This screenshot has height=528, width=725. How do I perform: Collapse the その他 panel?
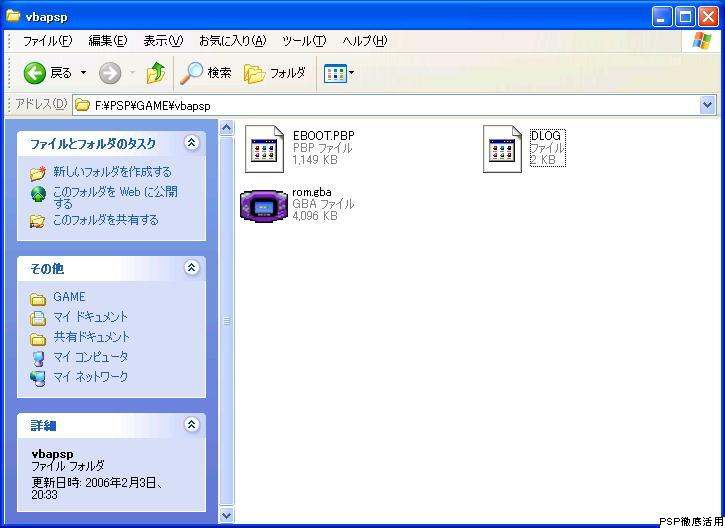click(x=192, y=267)
